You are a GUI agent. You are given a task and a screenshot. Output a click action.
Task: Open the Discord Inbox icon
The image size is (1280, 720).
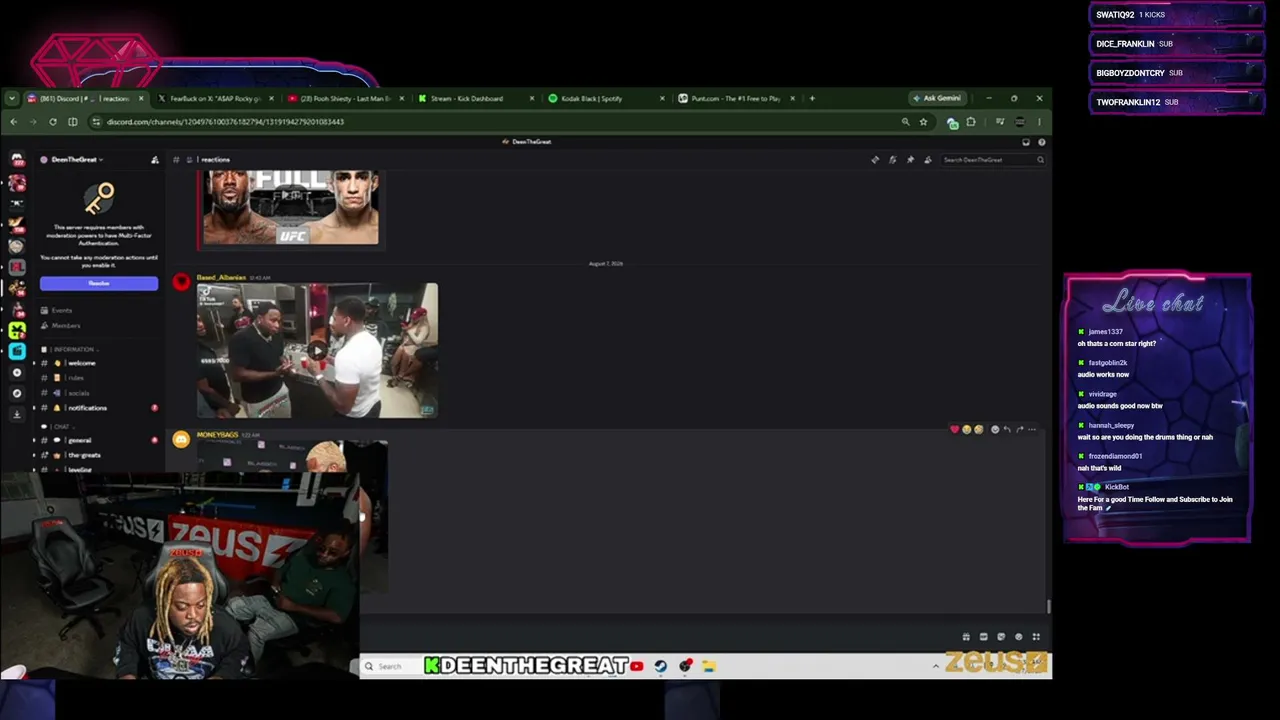1025,142
